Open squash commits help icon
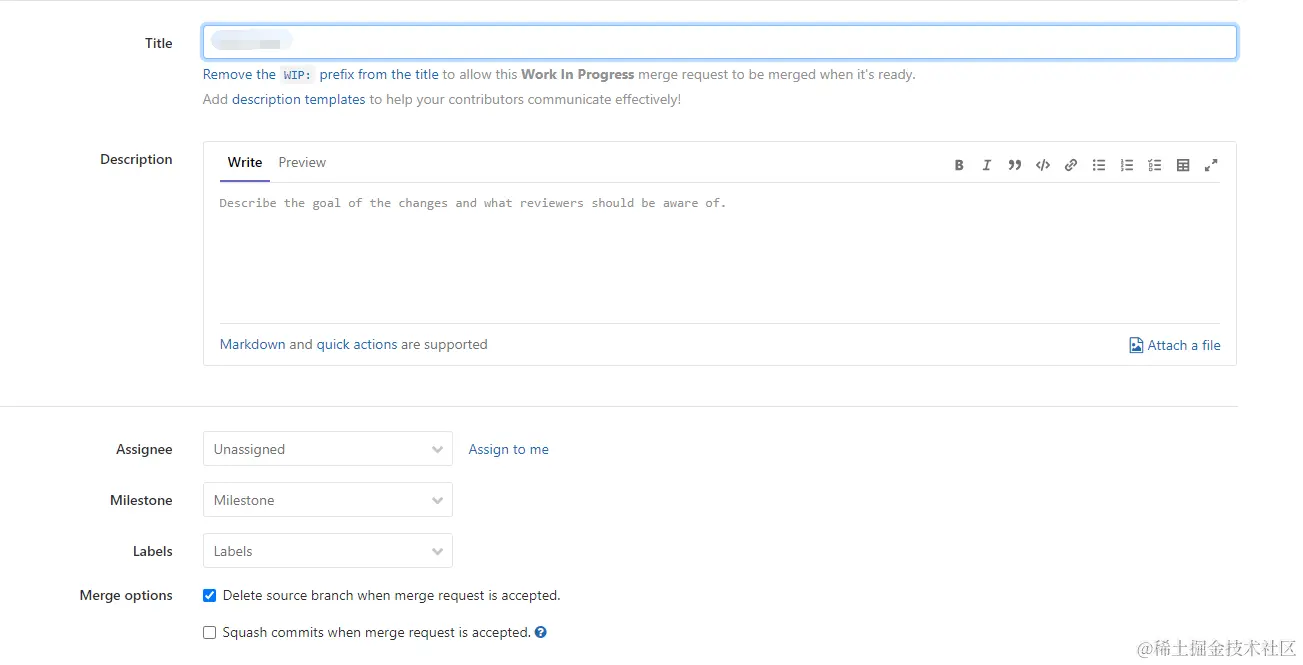The image size is (1303, 665). coord(540,632)
